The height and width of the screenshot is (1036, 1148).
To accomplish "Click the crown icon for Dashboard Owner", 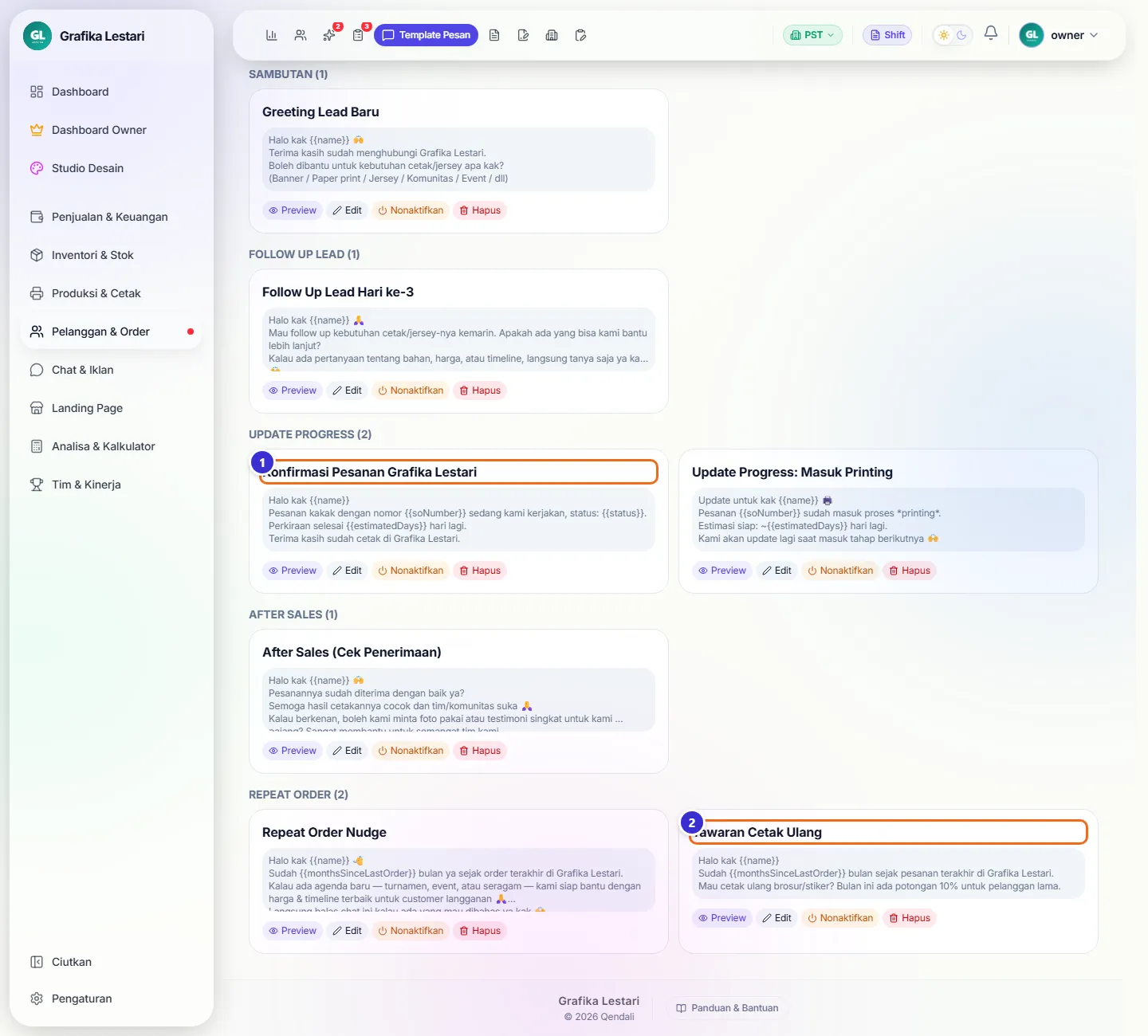I will click(x=37, y=130).
